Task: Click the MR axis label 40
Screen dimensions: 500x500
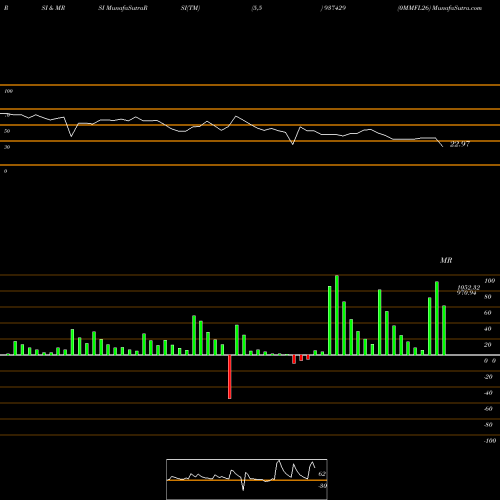Action: pos(488,329)
